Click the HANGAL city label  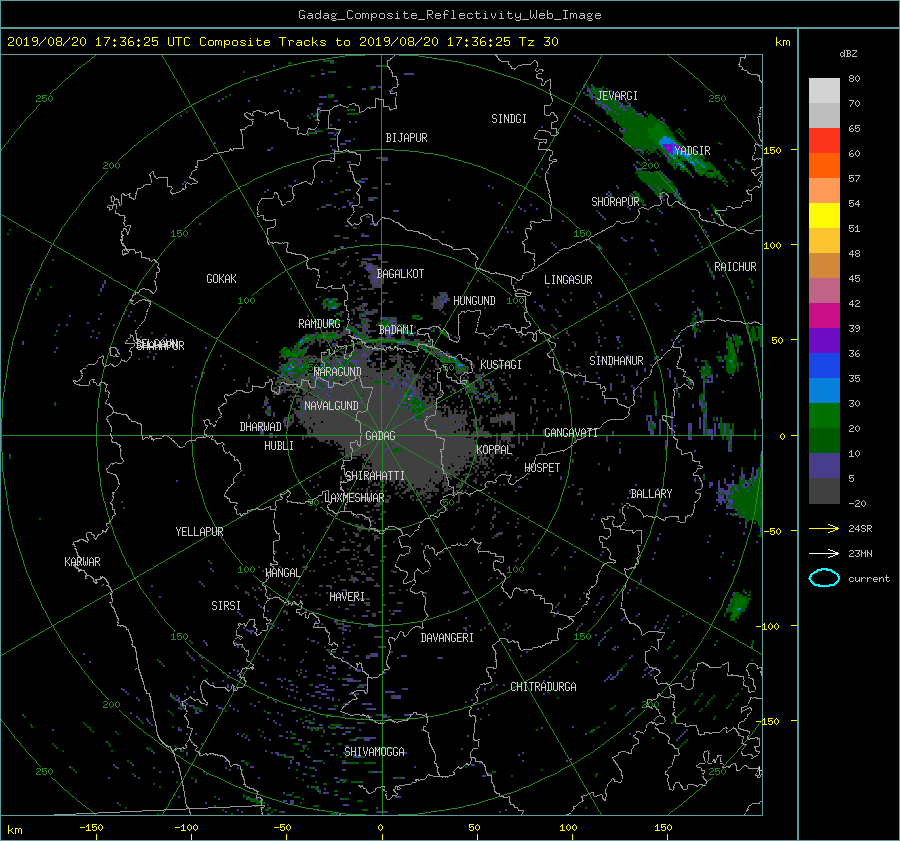pyautogui.click(x=283, y=573)
